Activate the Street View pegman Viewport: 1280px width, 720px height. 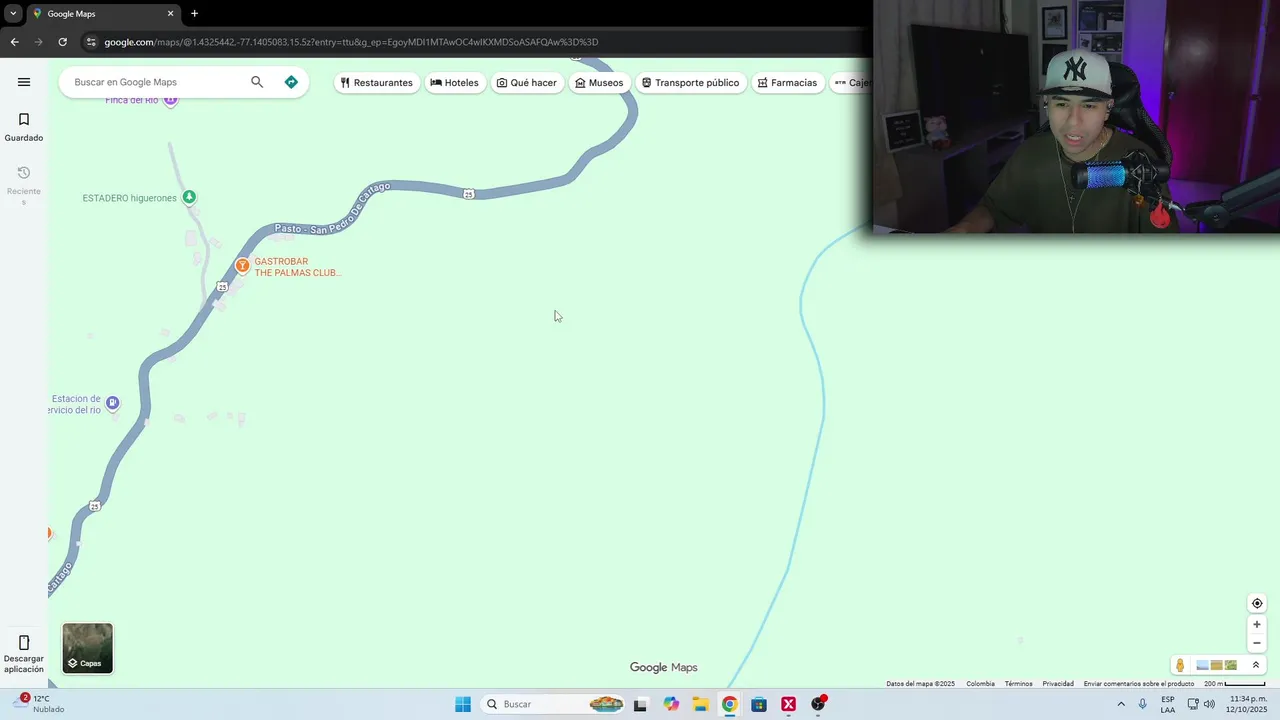[x=1180, y=665]
